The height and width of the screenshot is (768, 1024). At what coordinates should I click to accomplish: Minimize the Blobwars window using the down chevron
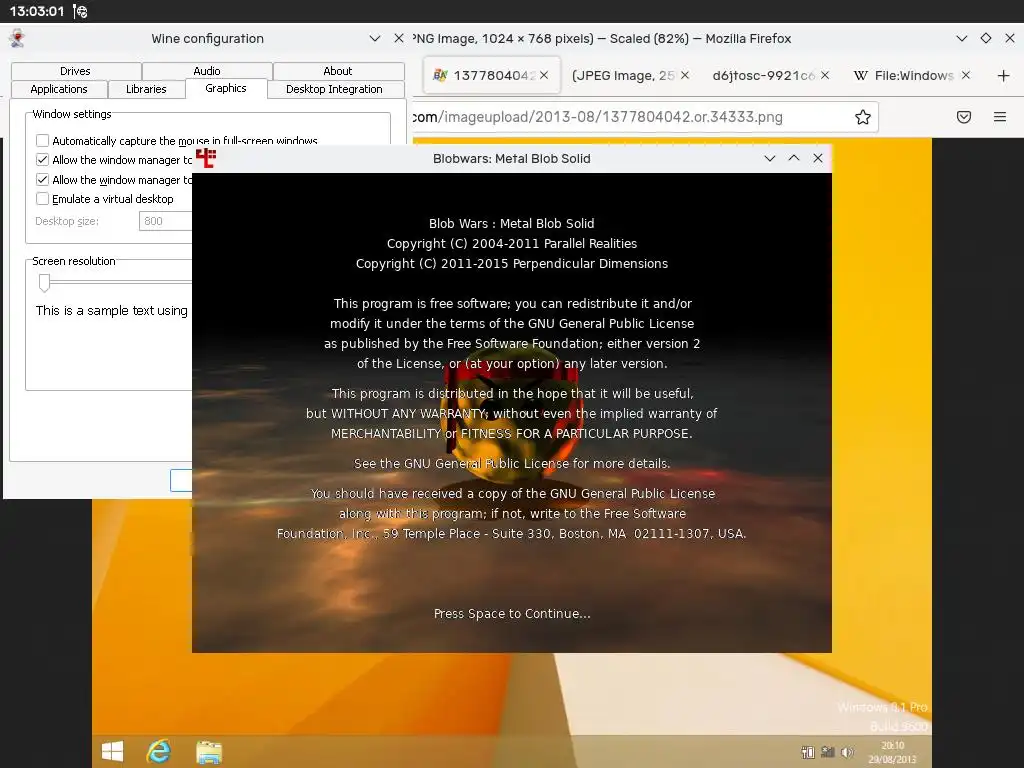coord(770,158)
